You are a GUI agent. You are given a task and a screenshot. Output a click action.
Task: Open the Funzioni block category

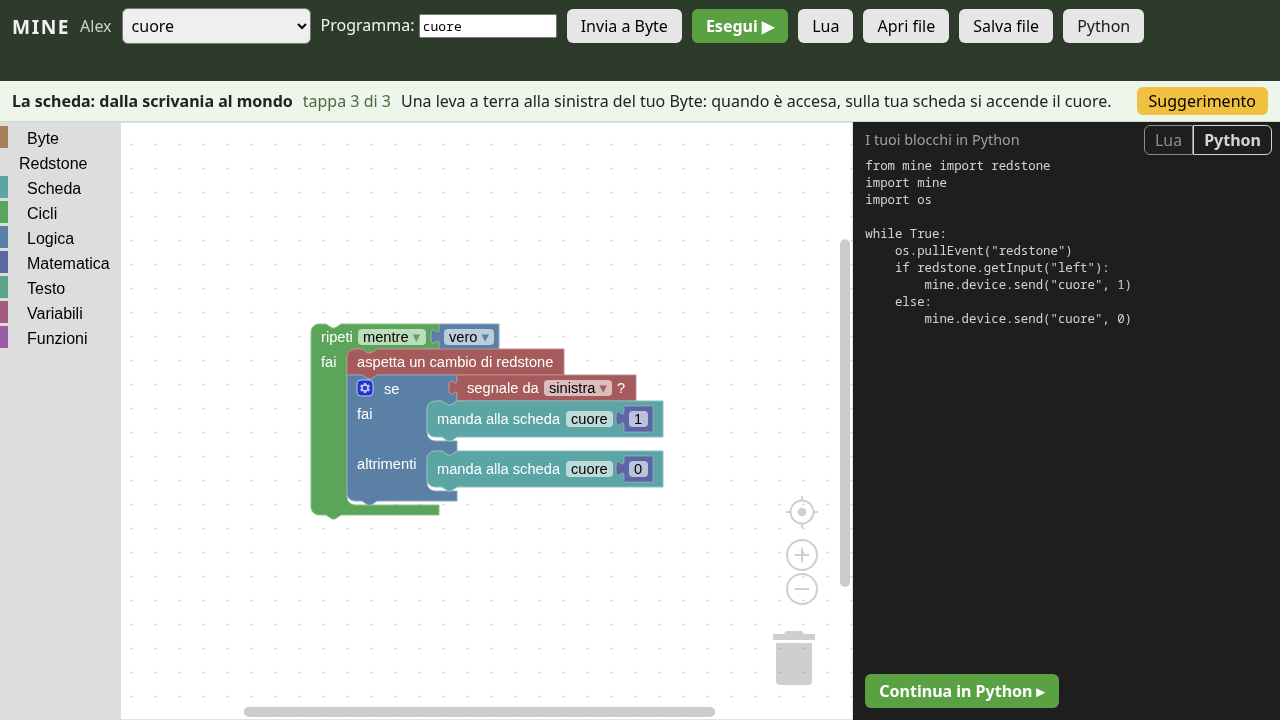(x=60, y=338)
